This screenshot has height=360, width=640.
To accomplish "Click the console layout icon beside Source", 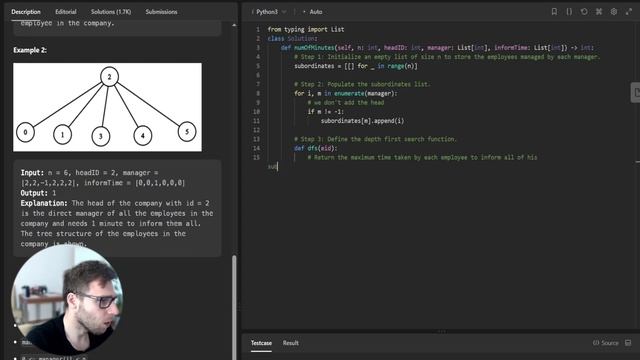I will point(628,343).
